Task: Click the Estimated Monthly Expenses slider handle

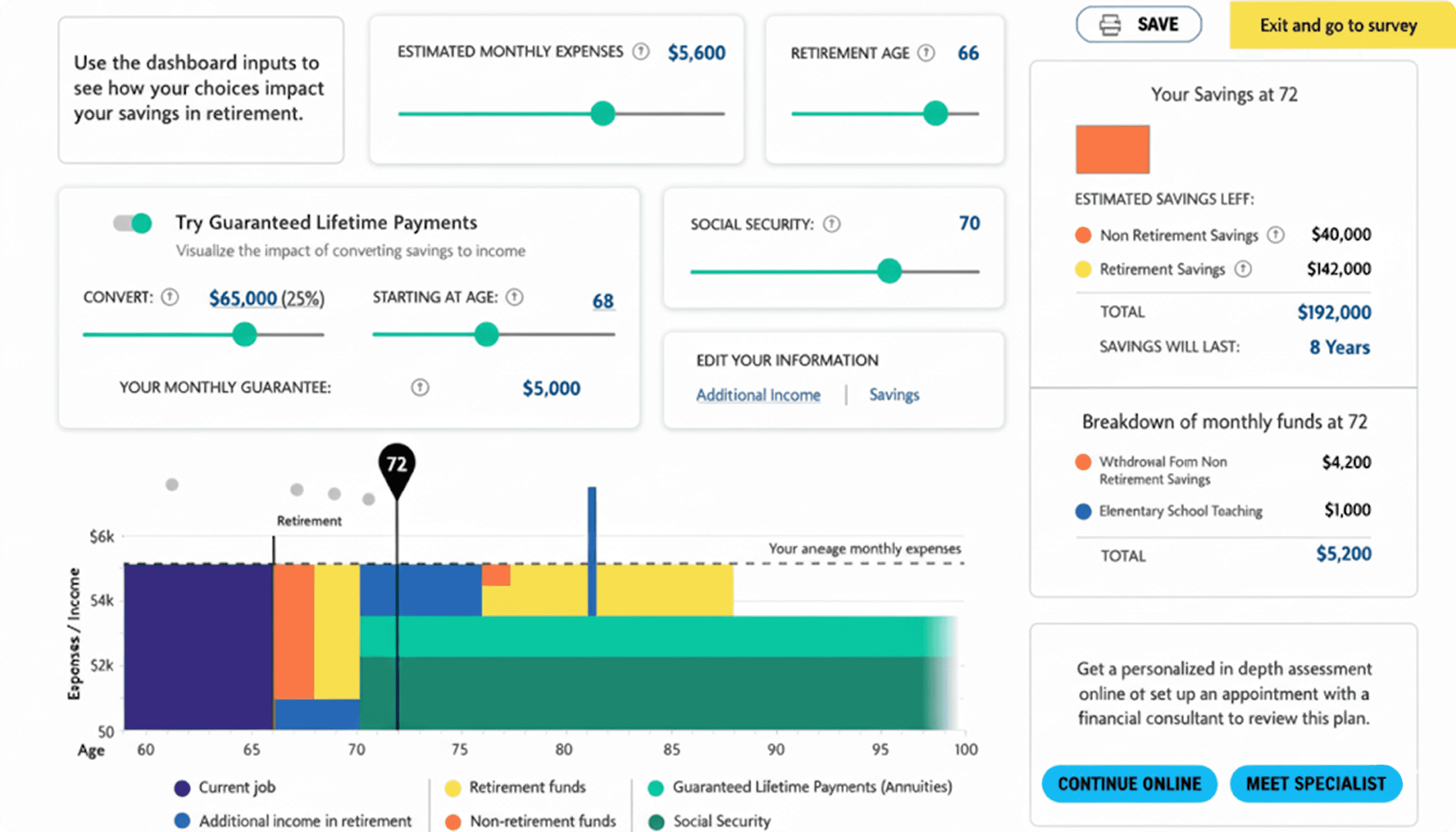Action: click(x=602, y=113)
